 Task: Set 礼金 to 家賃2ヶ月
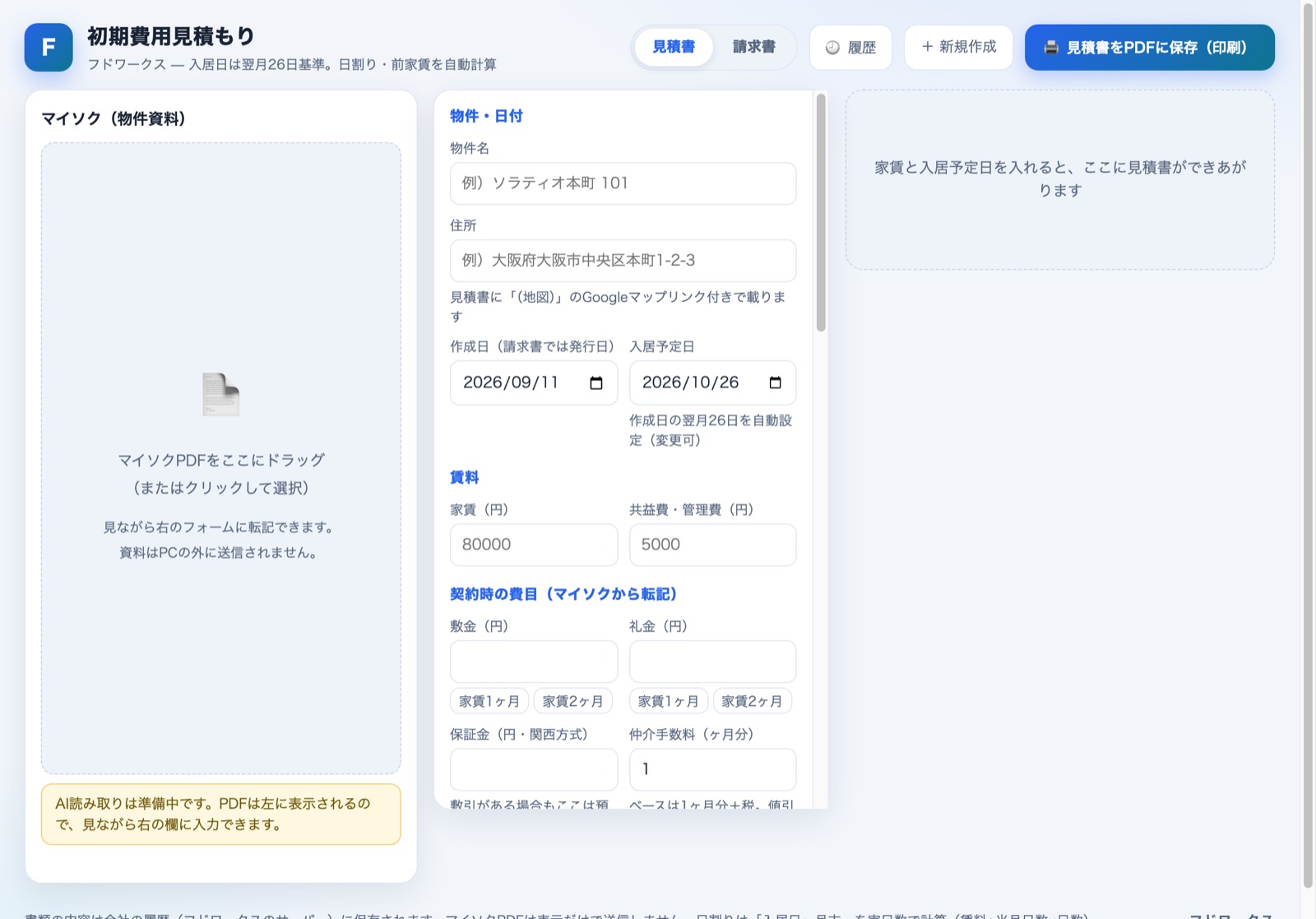point(753,701)
